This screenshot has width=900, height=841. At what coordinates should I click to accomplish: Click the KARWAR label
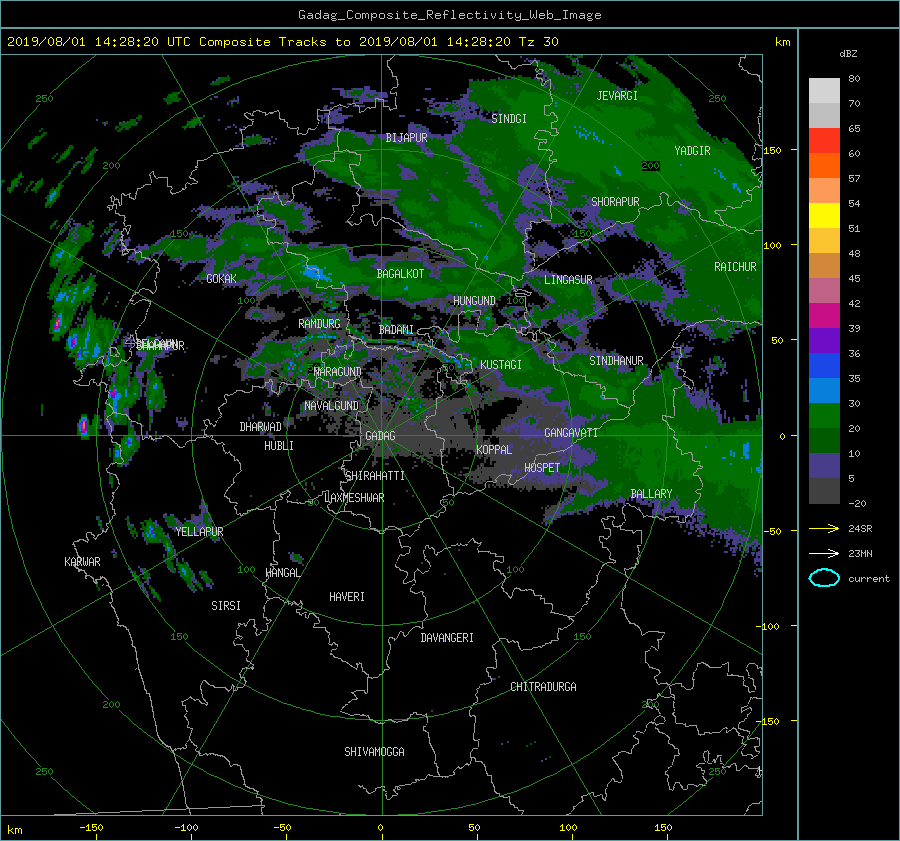click(x=82, y=562)
